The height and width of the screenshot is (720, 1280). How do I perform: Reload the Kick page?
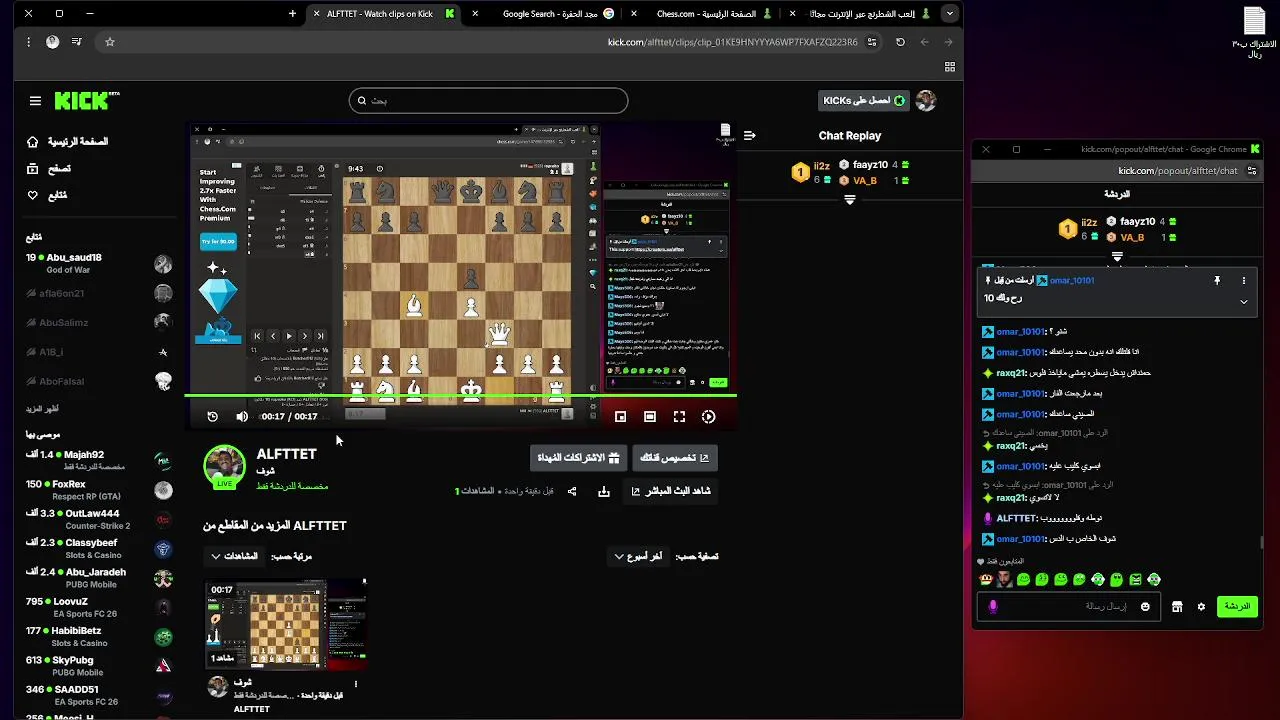900,42
